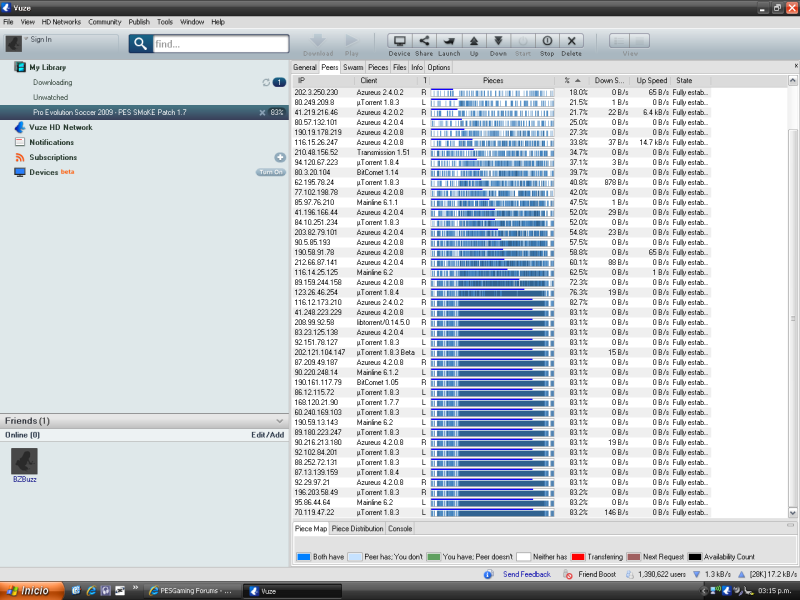
Task: Click the Both have blue swatch
Action: pyautogui.click(x=304, y=557)
